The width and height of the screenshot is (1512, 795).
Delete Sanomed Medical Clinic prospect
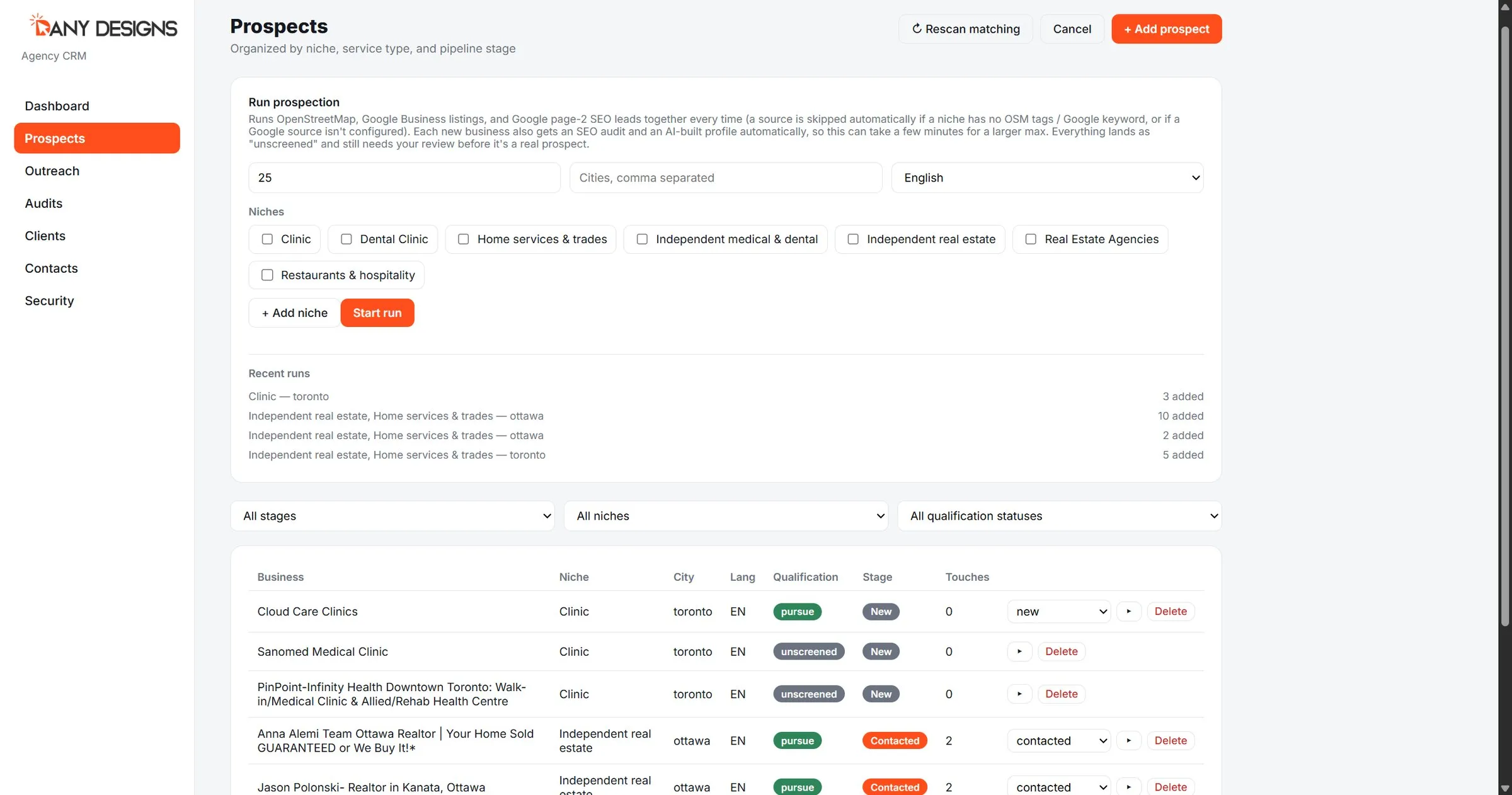[x=1061, y=651]
